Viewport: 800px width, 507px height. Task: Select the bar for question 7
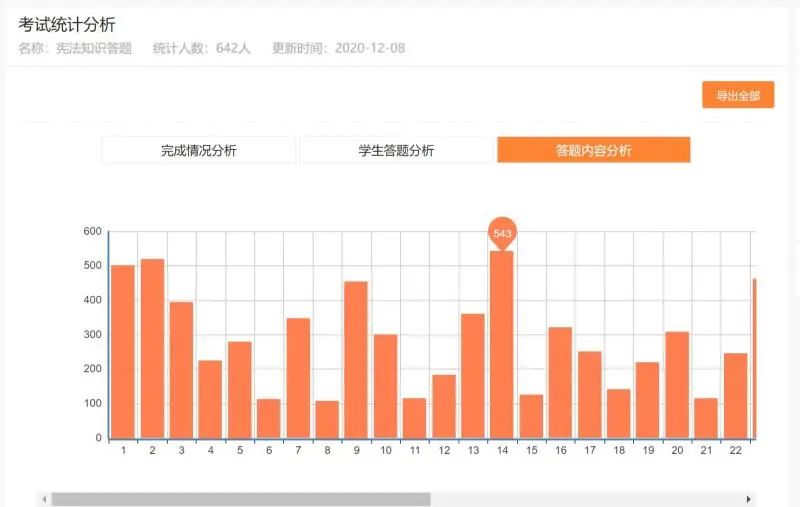pyautogui.click(x=298, y=378)
